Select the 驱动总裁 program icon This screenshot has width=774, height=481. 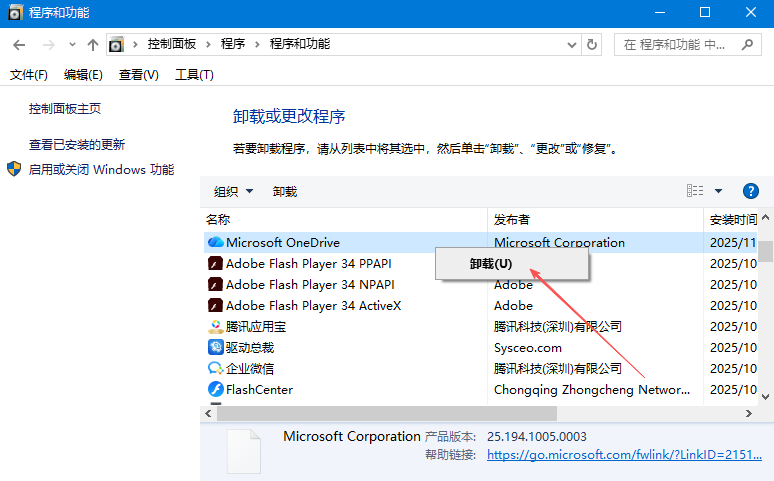pos(215,347)
